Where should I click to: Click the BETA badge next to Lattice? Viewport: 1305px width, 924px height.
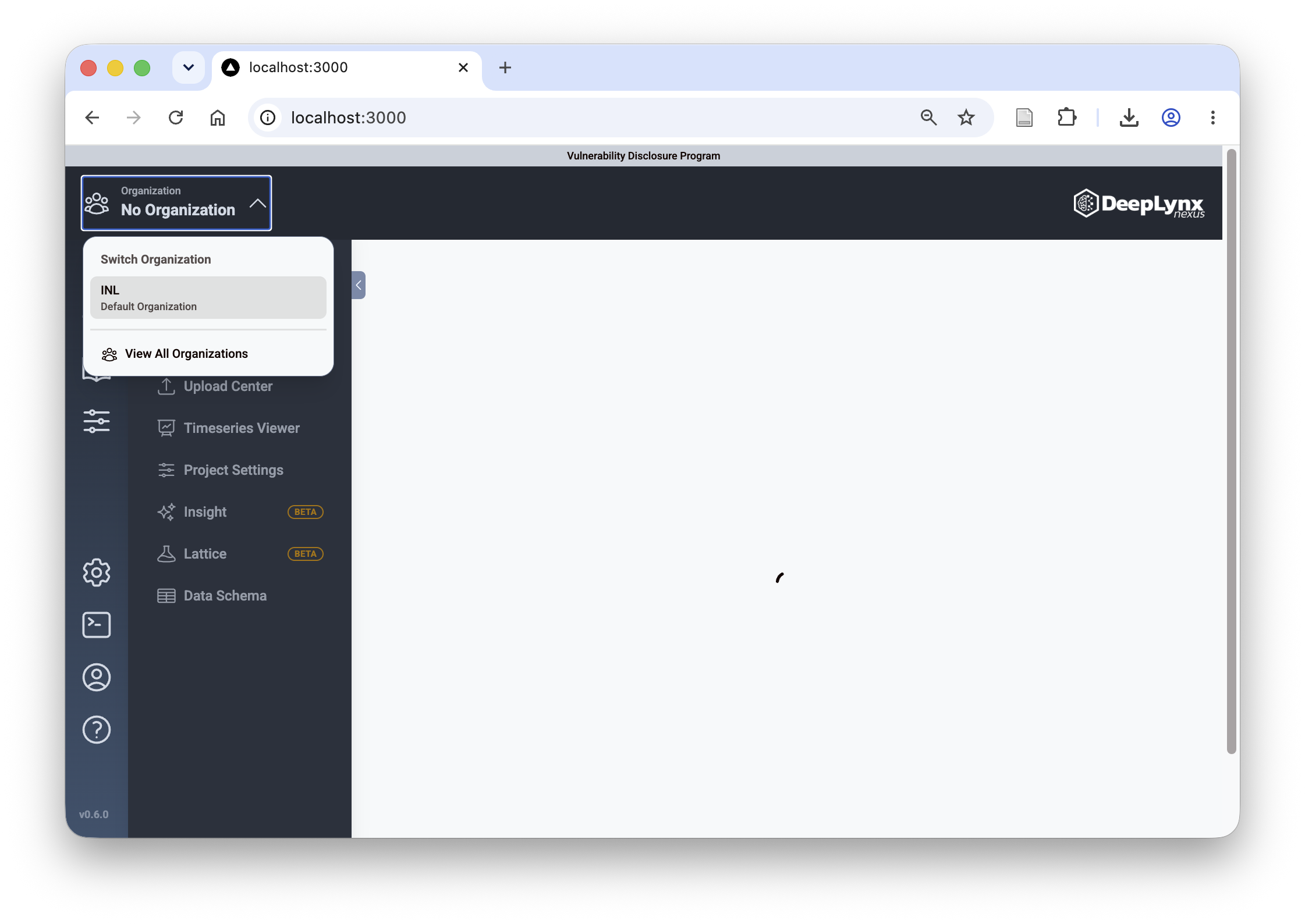[x=306, y=554]
